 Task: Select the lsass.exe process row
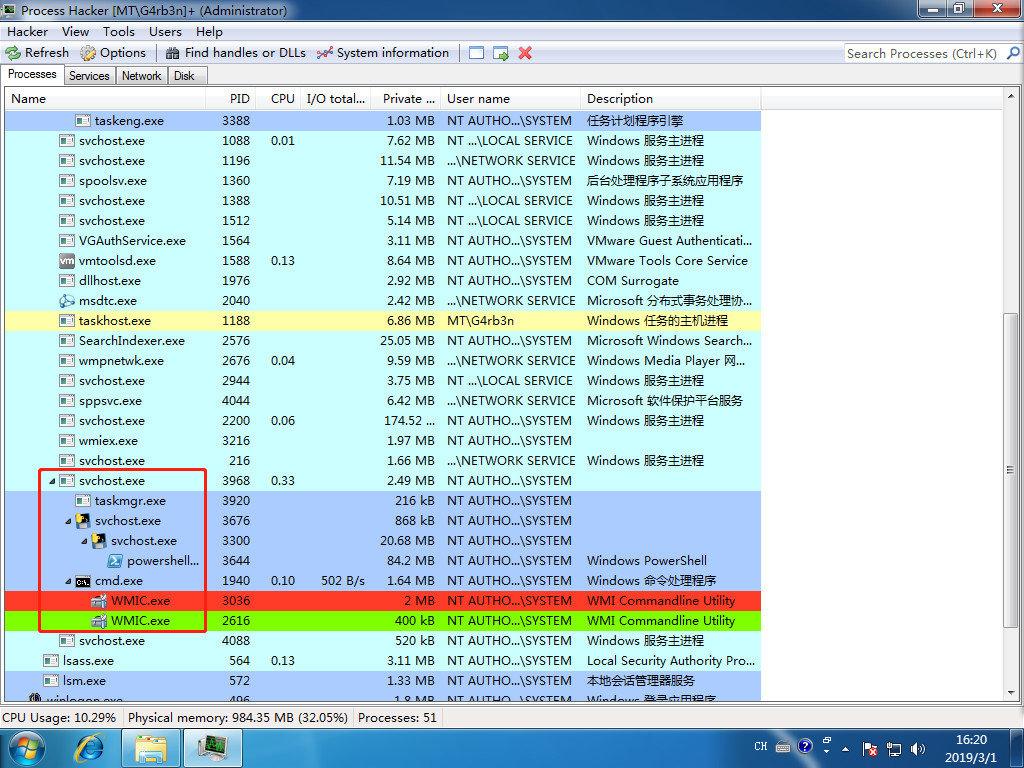(x=383, y=661)
